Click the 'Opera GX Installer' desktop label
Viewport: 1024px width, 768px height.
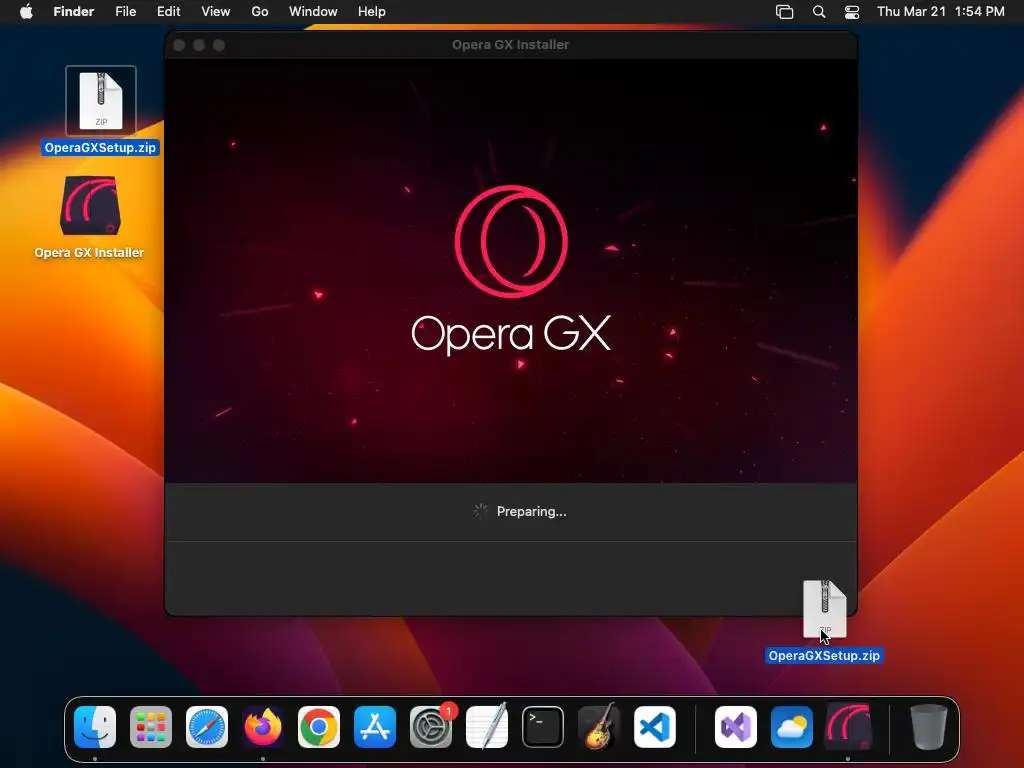[x=89, y=253]
